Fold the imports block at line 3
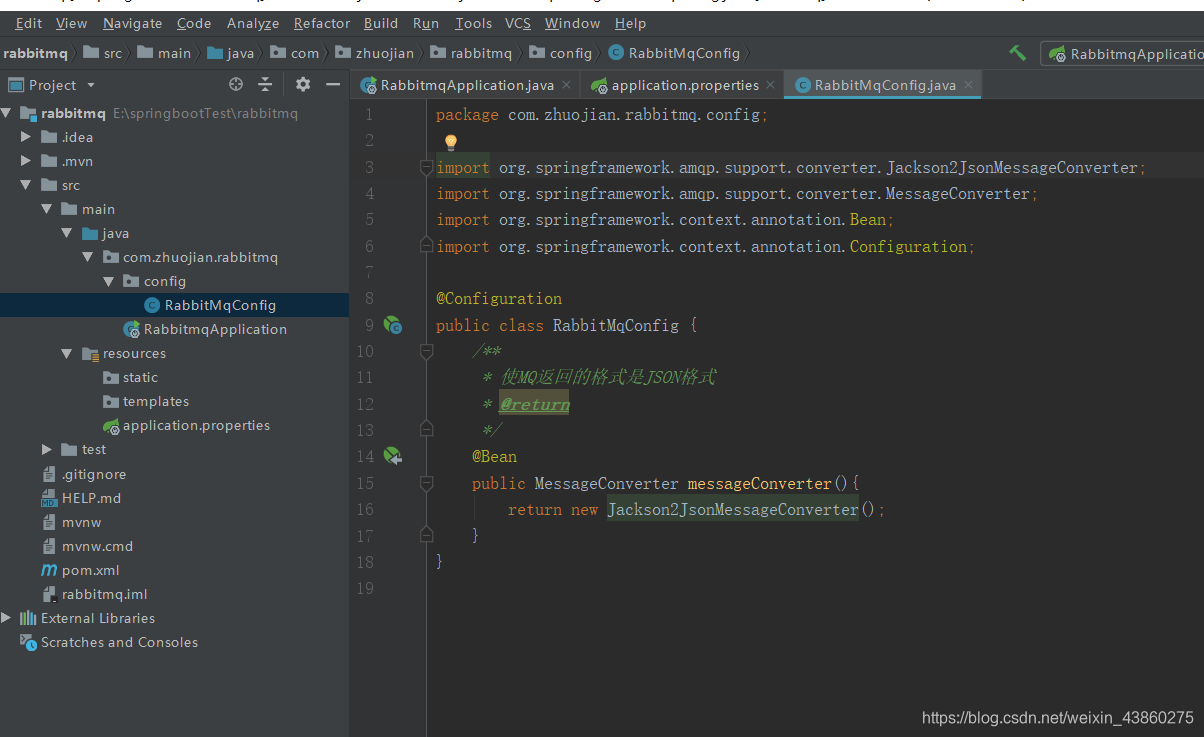The width and height of the screenshot is (1204, 737). (x=427, y=167)
